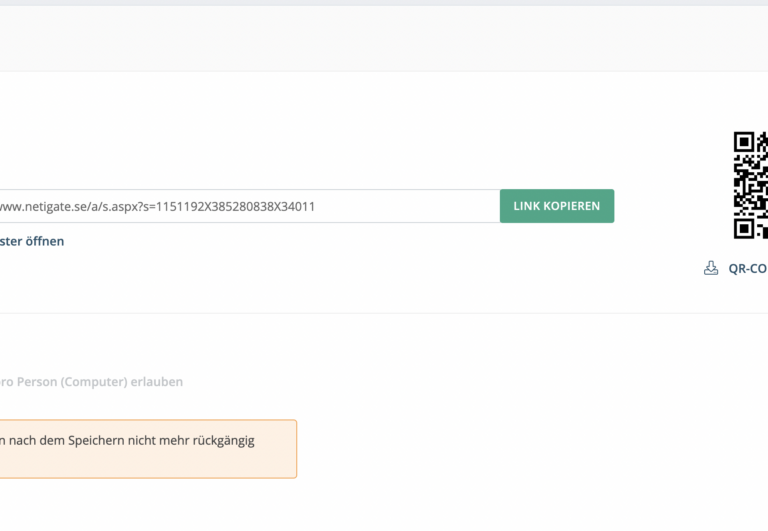Click the 'nach dem Speichern nicht mehr rückgängig' warning
Viewport: 768px width, 531px height.
148,449
